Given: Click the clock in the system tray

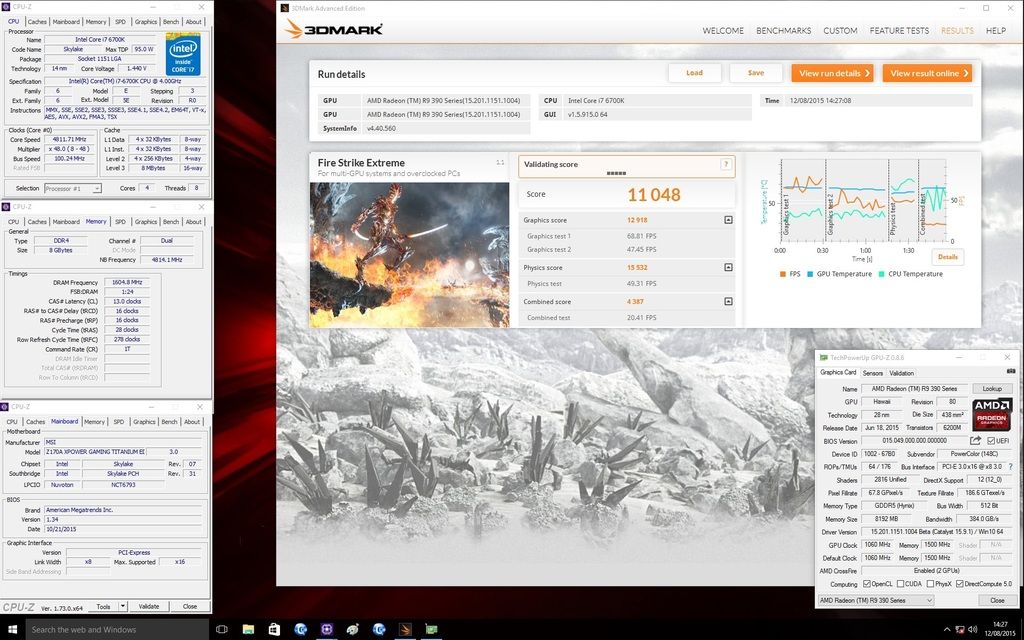Looking at the screenshot, I should (x=1000, y=630).
